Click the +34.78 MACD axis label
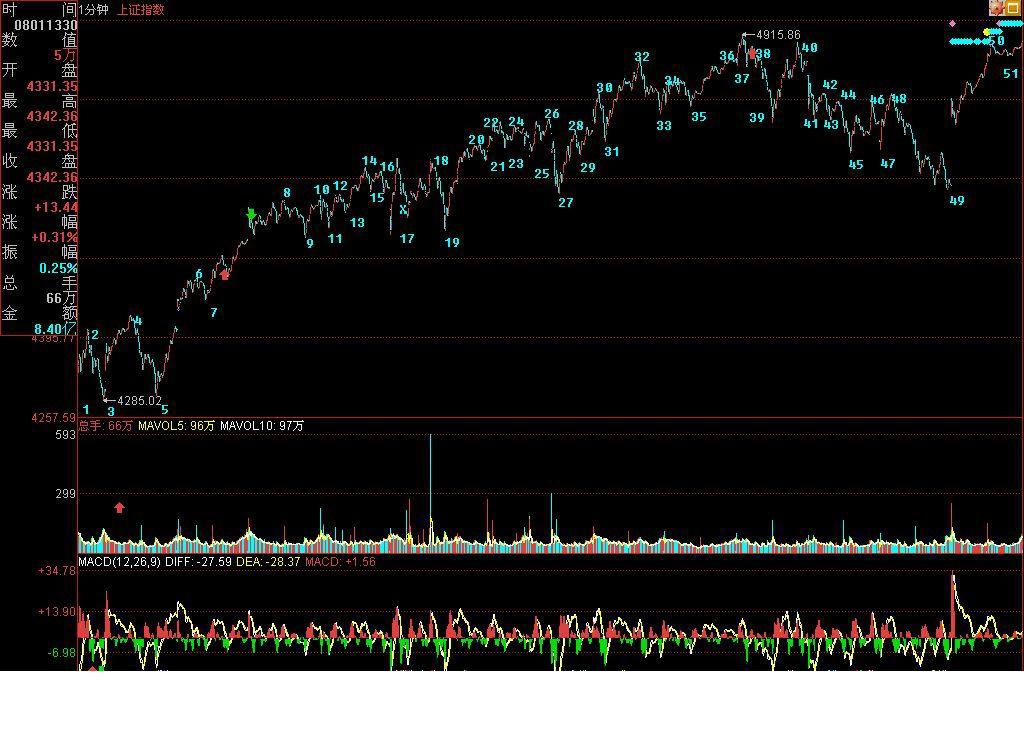This screenshot has width=1024, height=729. pyautogui.click(x=57, y=571)
